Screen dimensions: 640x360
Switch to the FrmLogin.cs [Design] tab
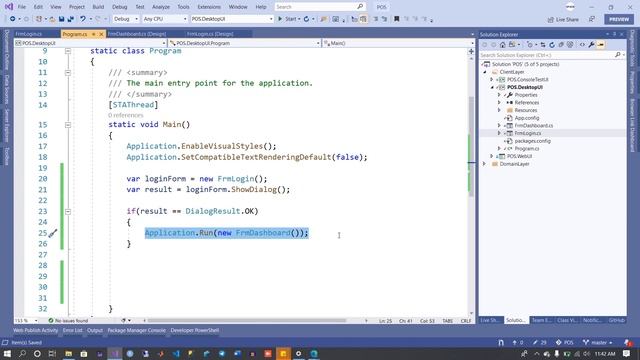coord(210,34)
